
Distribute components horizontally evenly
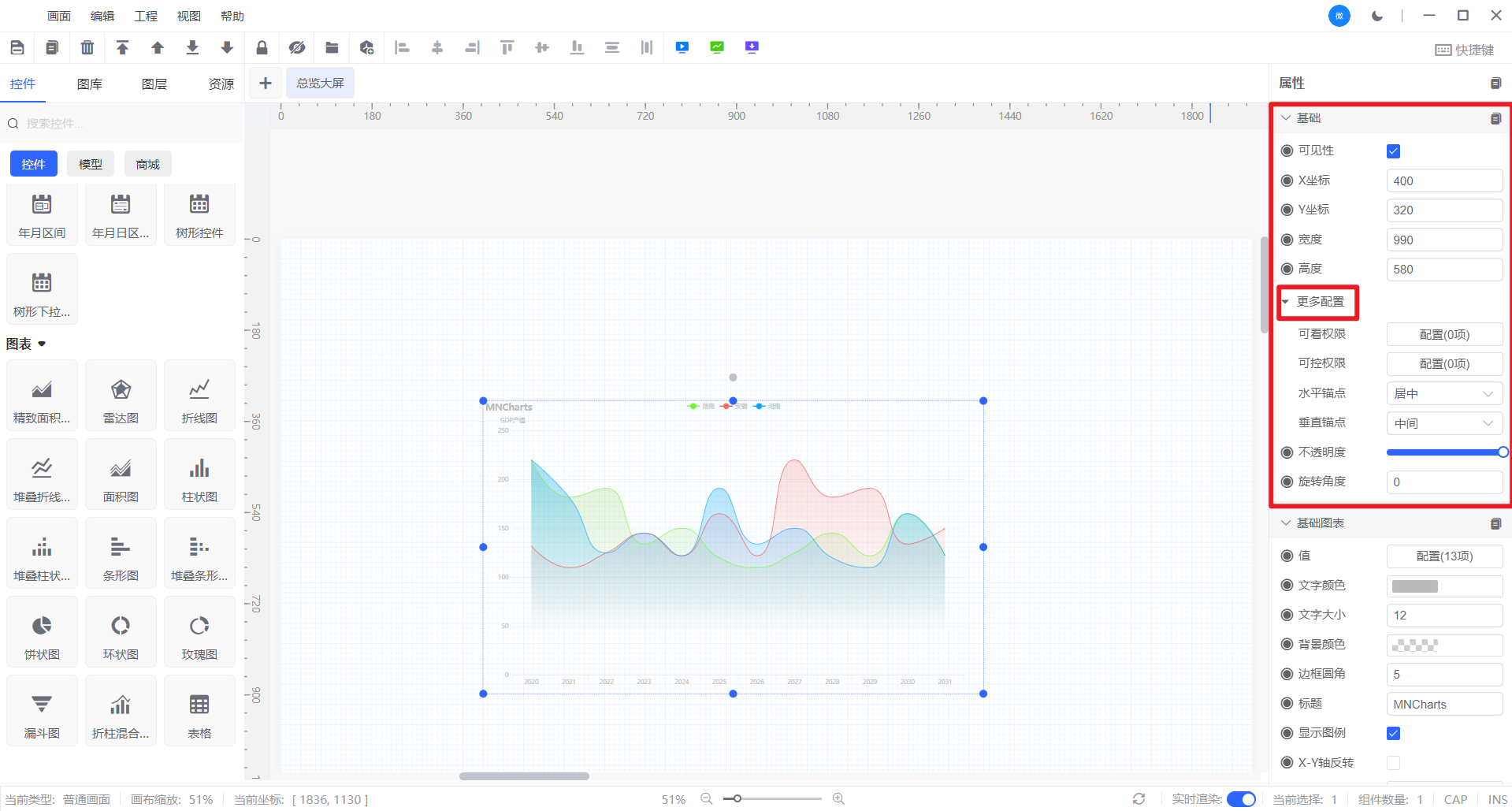tap(647, 48)
